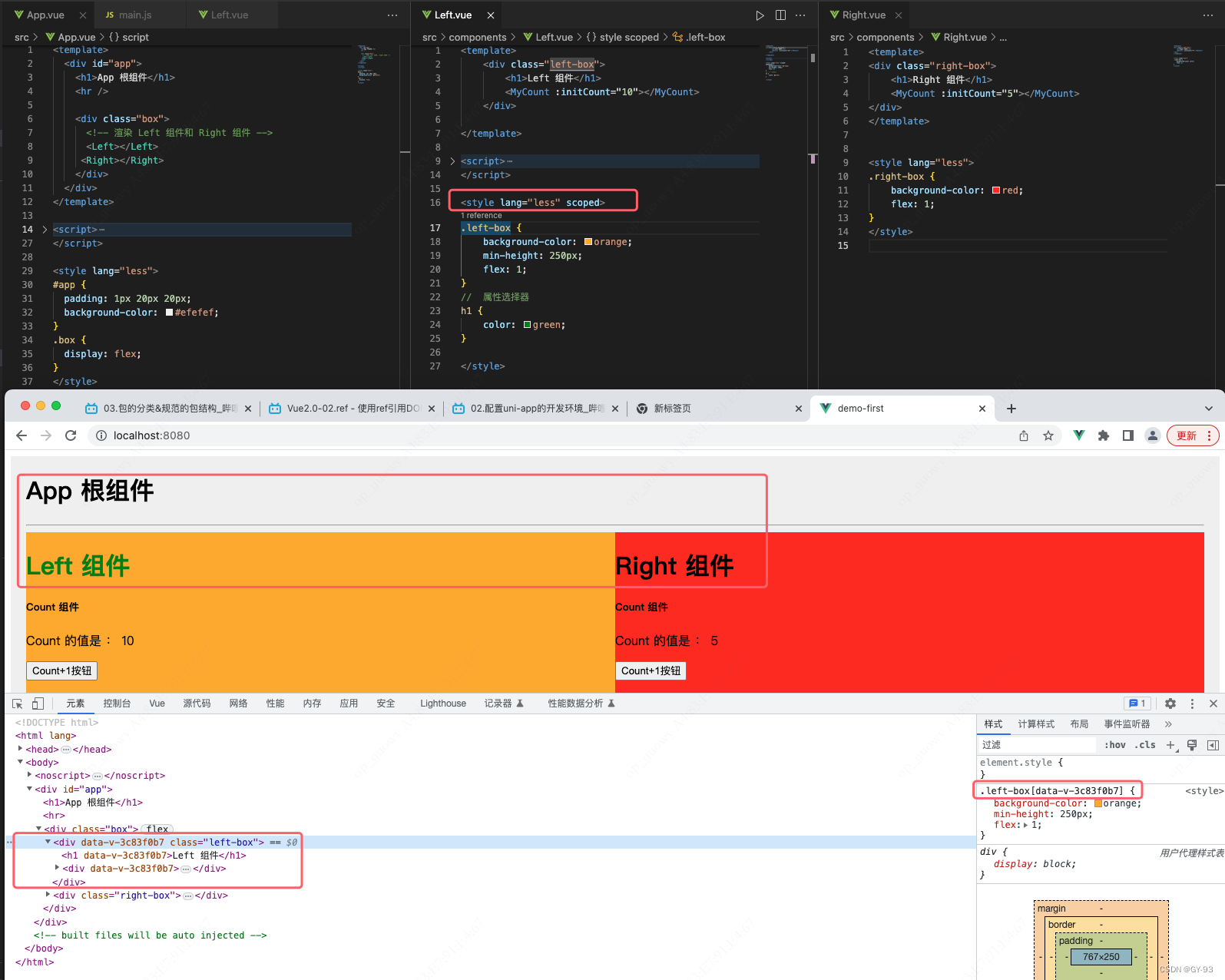Open a new browser tab
Screen dimensions: 1225x980
pyautogui.click(x=1011, y=409)
